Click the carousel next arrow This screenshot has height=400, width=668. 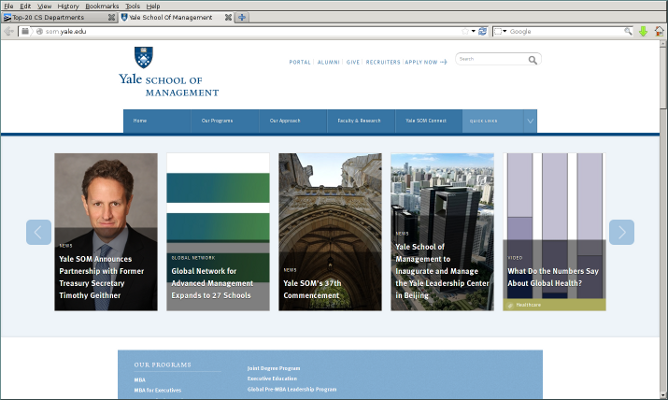(x=622, y=232)
